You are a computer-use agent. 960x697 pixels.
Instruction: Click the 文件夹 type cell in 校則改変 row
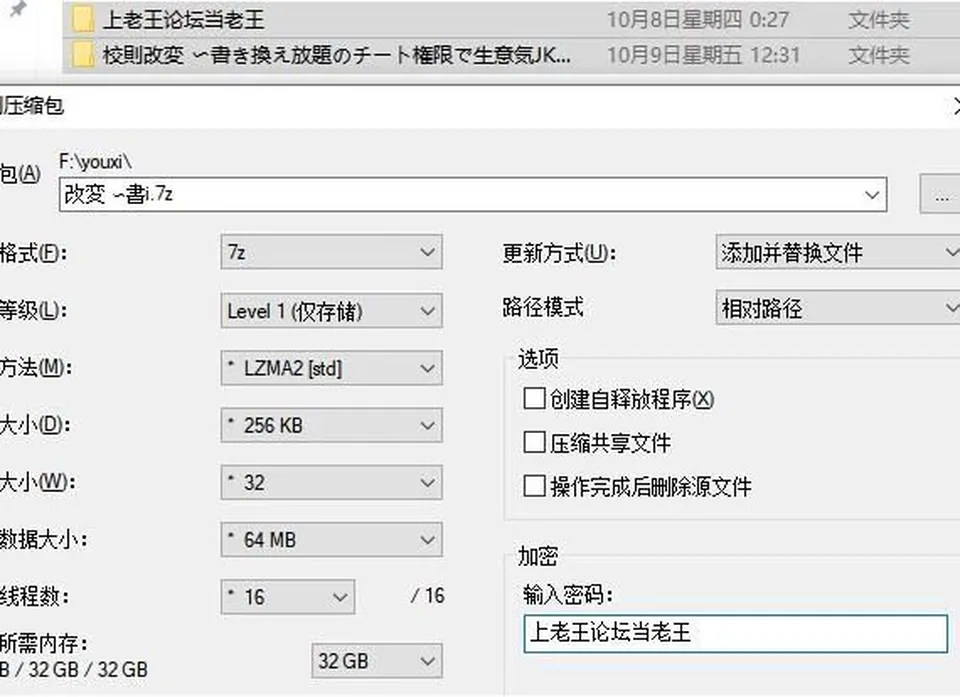(x=879, y=55)
